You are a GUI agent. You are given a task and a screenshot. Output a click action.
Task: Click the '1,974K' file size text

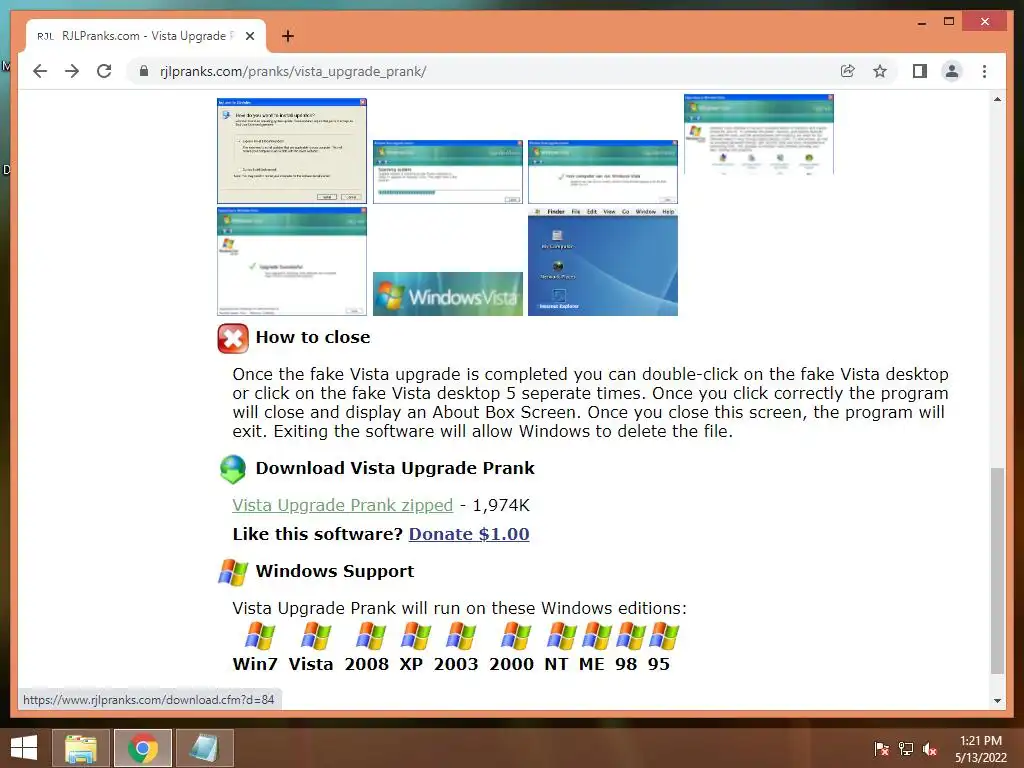(x=501, y=505)
